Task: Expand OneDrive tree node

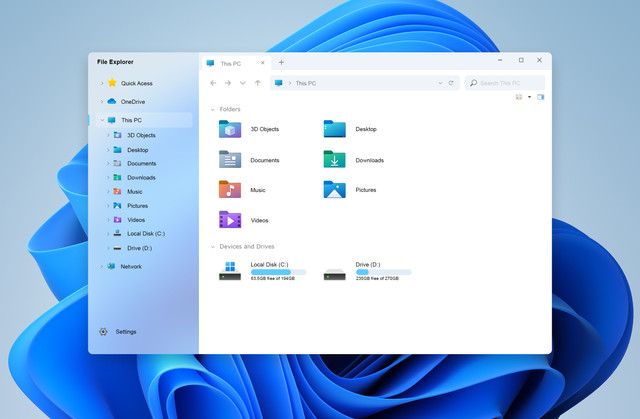Action: pos(102,102)
